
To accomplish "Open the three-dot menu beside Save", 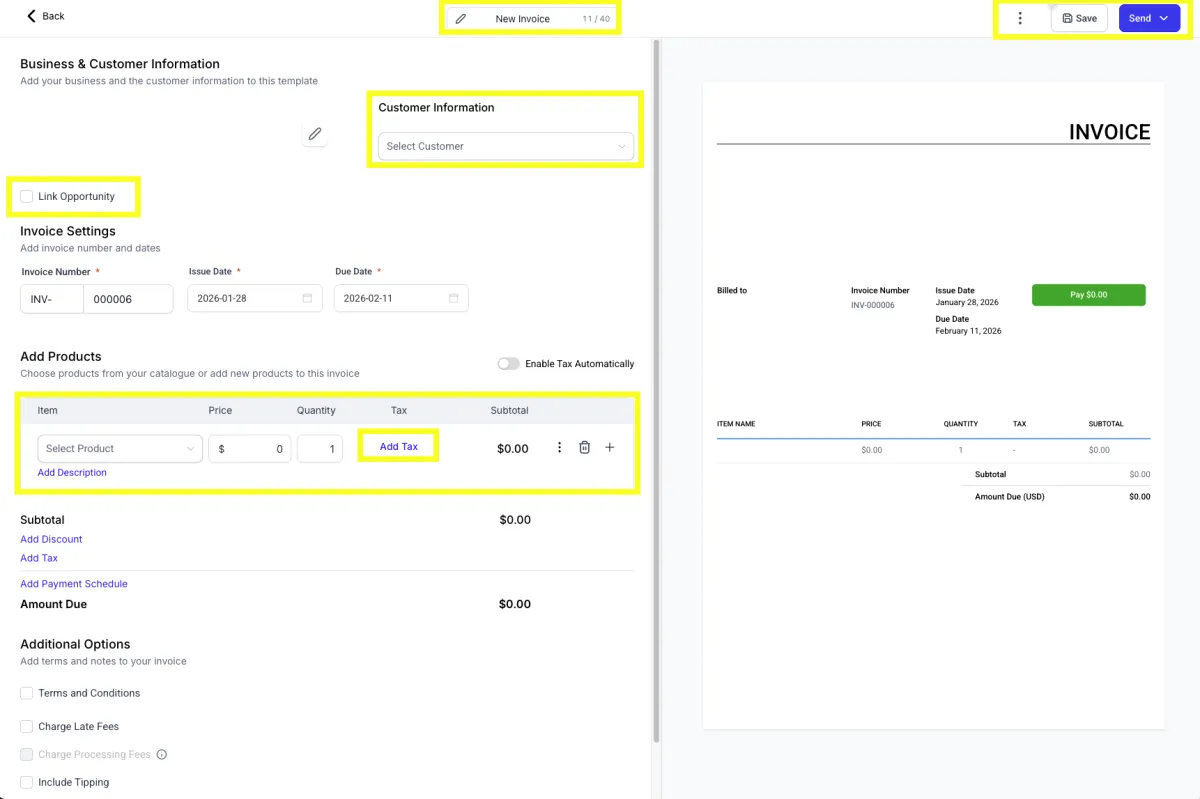I will (x=1020, y=18).
